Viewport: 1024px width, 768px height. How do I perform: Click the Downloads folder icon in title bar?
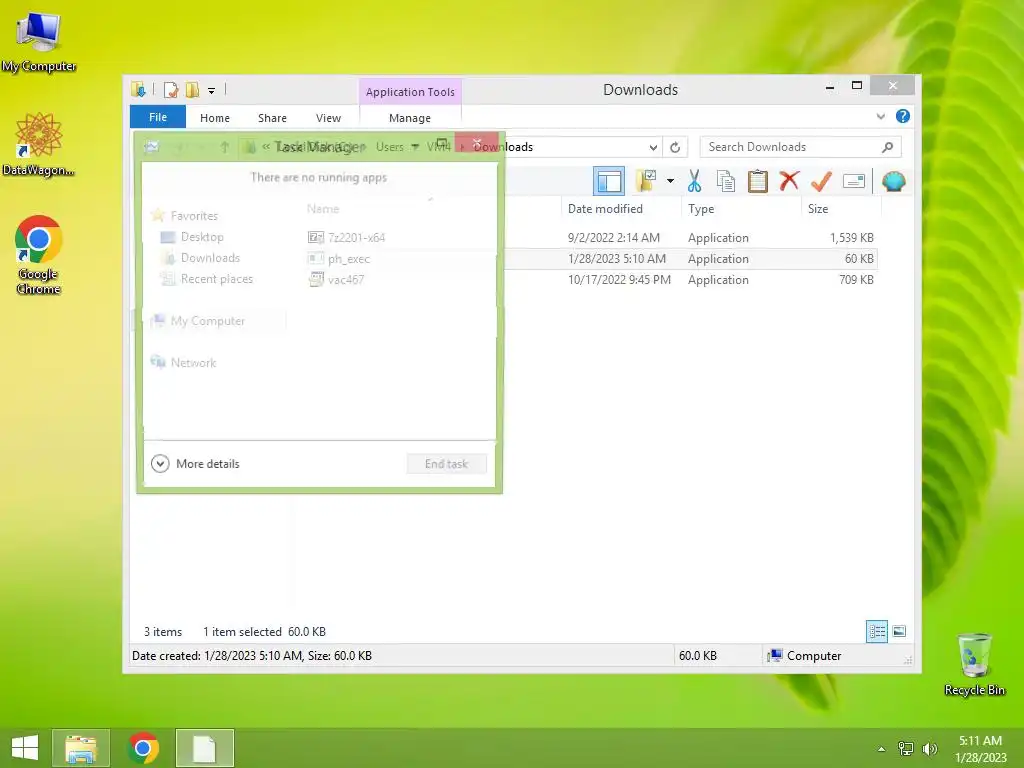[x=138, y=89]
